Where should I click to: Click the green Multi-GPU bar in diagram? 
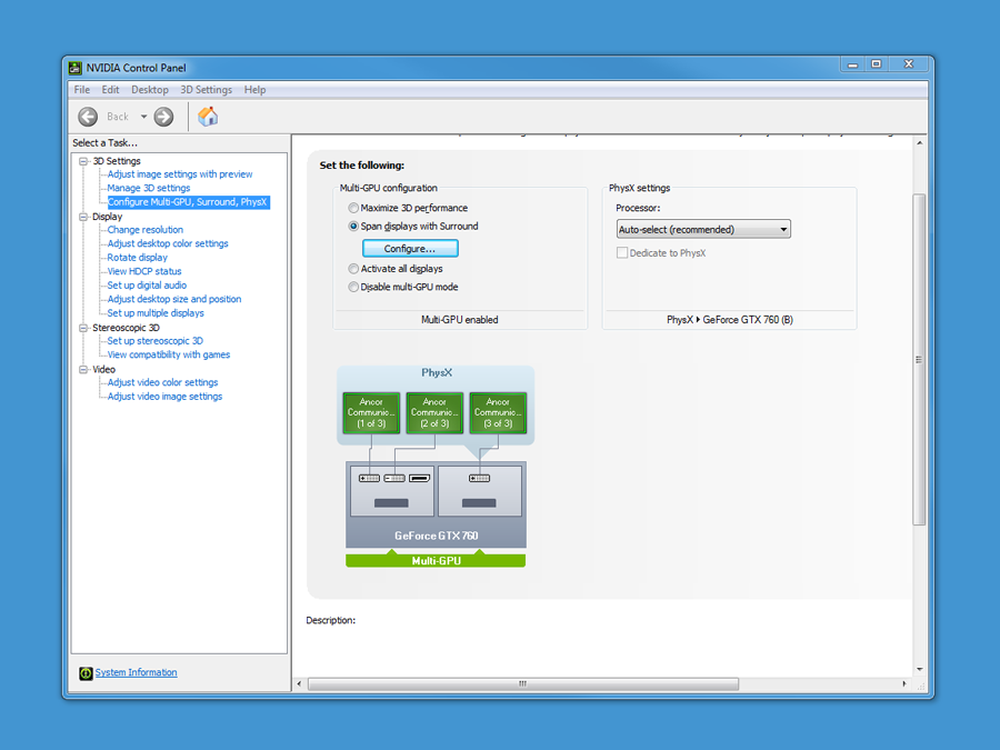[436, 561]
